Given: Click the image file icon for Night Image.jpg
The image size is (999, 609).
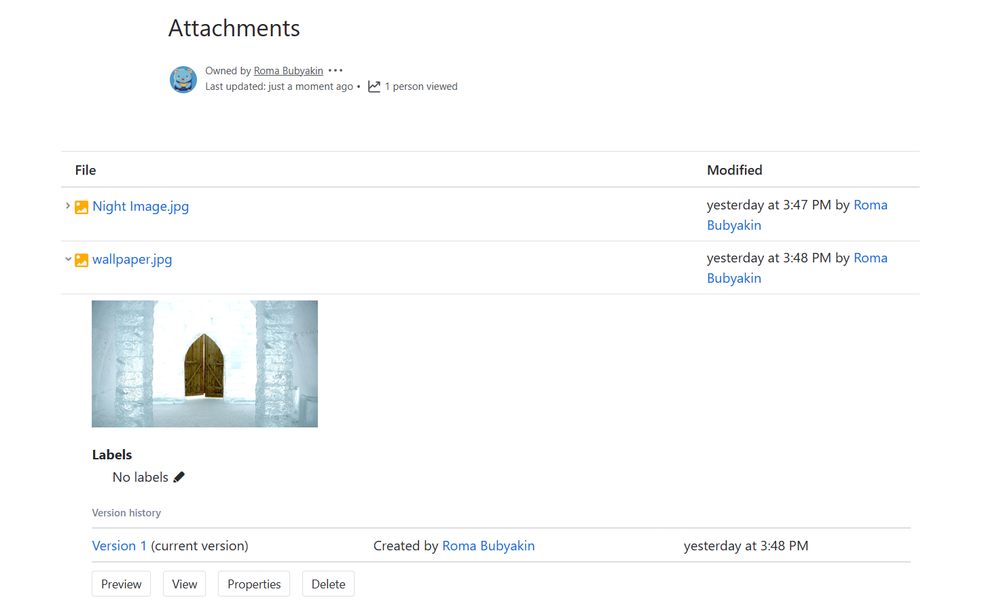Looking at the screenshot, I should click(x=82, y=207).
